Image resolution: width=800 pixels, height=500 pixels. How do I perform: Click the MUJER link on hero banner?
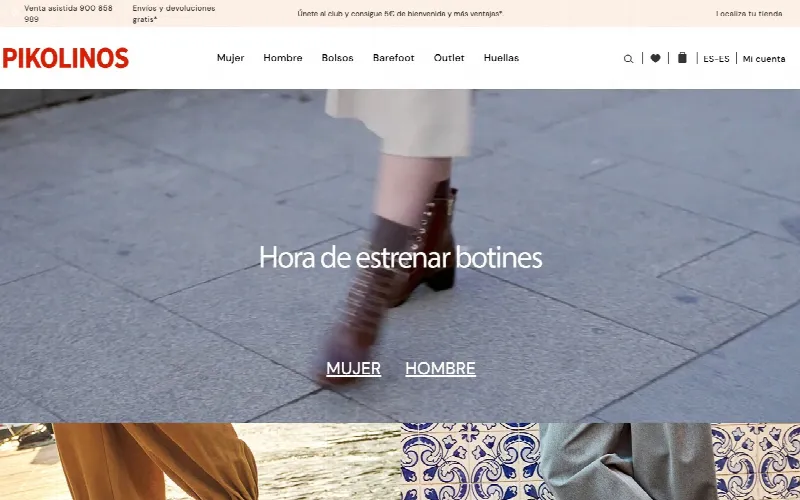pyautogui.click(x=354, y=368)
